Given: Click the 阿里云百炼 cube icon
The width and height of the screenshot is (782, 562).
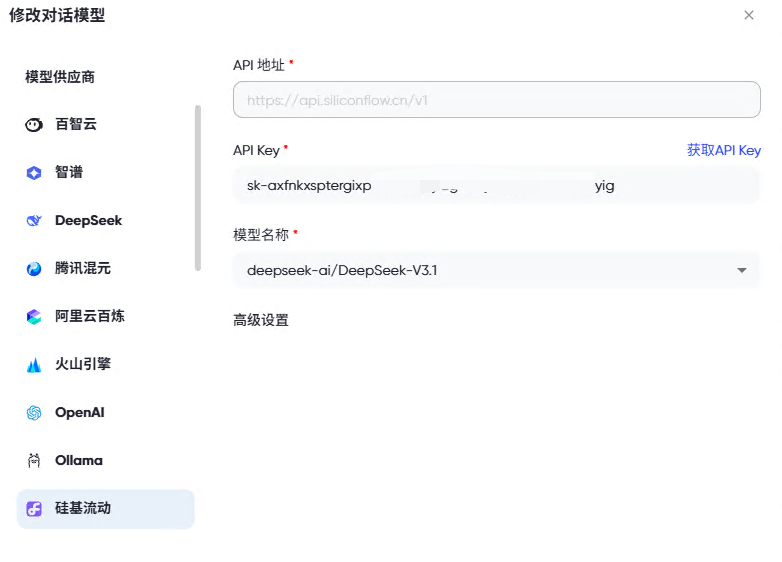Looking at the screenshot, I should click(34, 317).
